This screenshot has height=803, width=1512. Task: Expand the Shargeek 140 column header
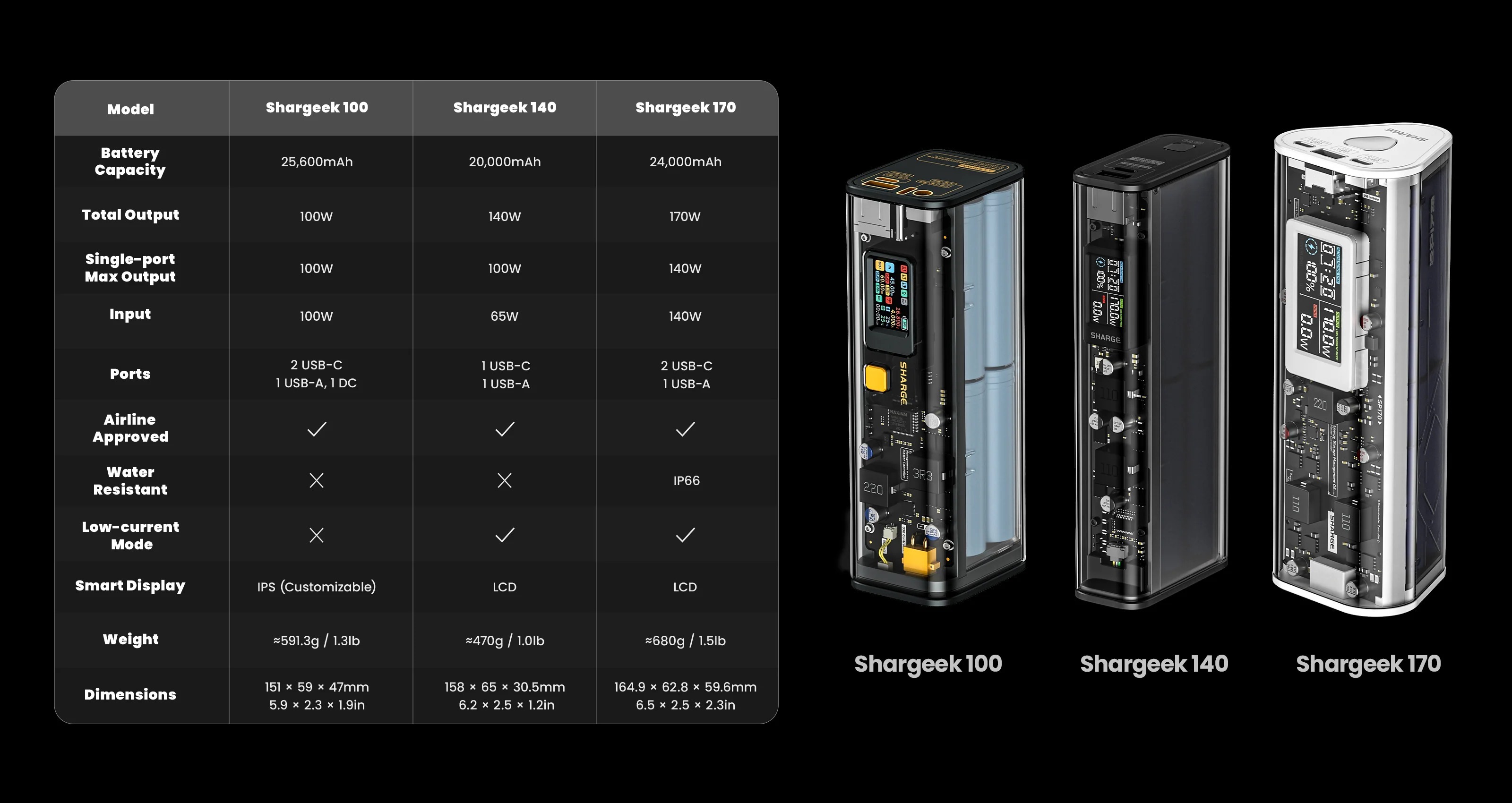click(x=504, y=107)
